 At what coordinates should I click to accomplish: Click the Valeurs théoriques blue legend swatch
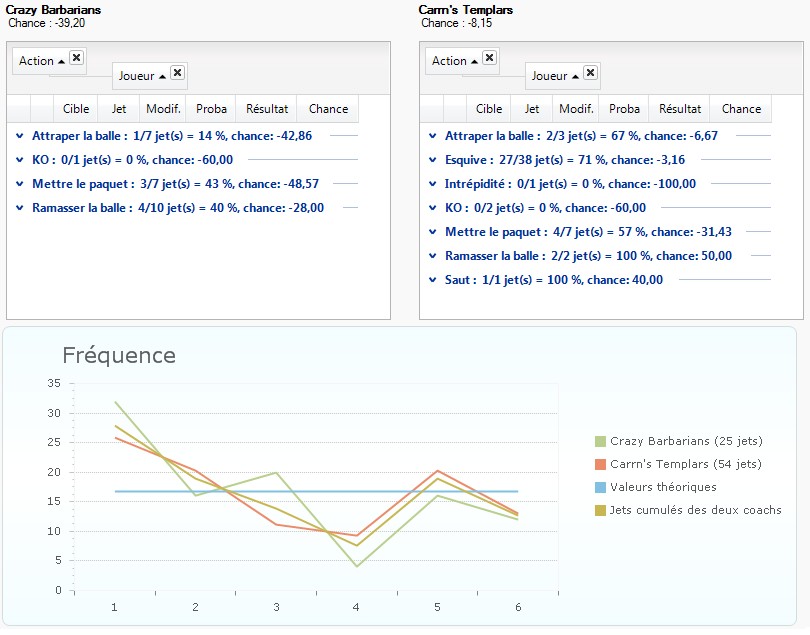click(600, 487)
